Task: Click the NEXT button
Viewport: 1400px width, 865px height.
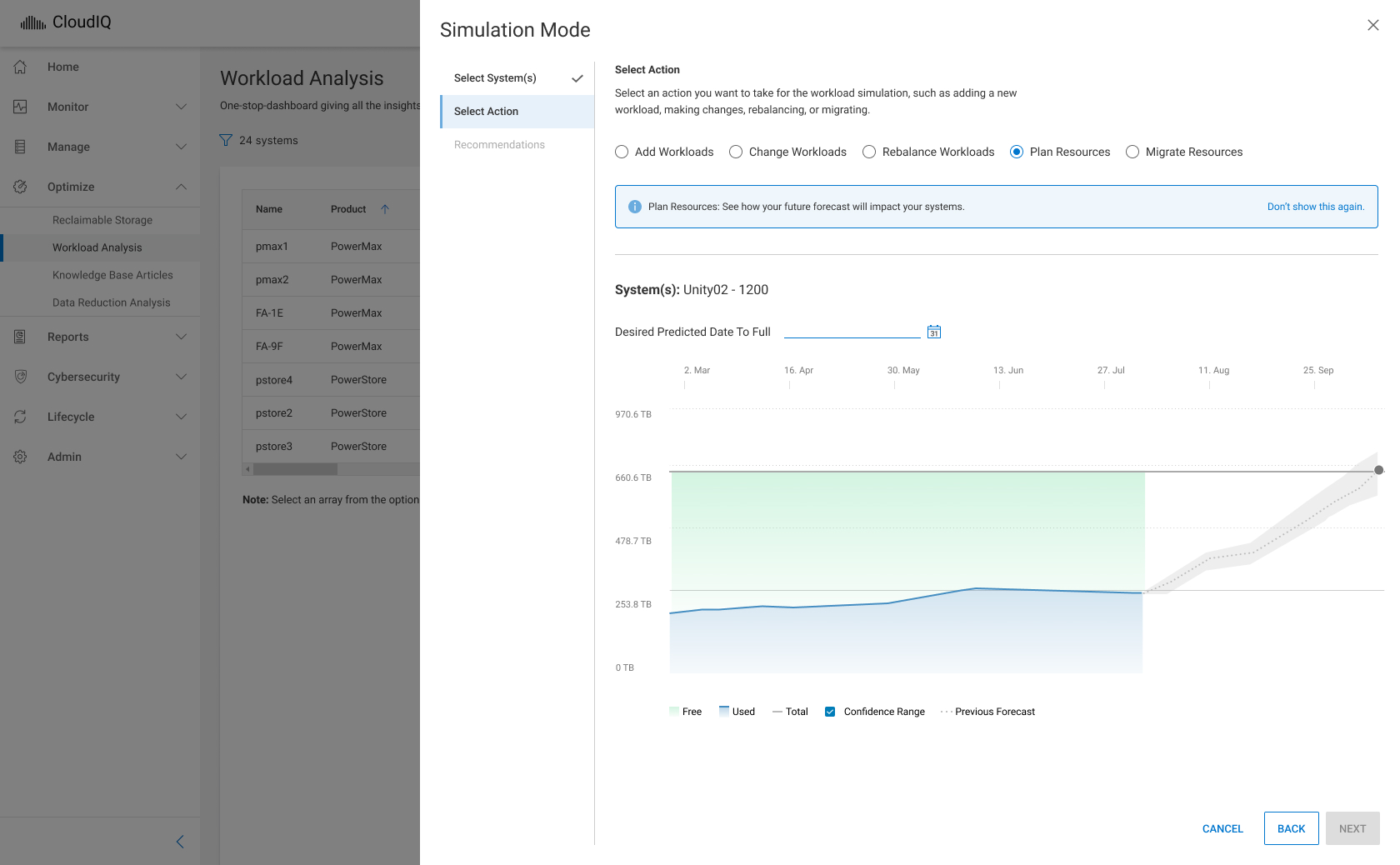Action: 1352,828
